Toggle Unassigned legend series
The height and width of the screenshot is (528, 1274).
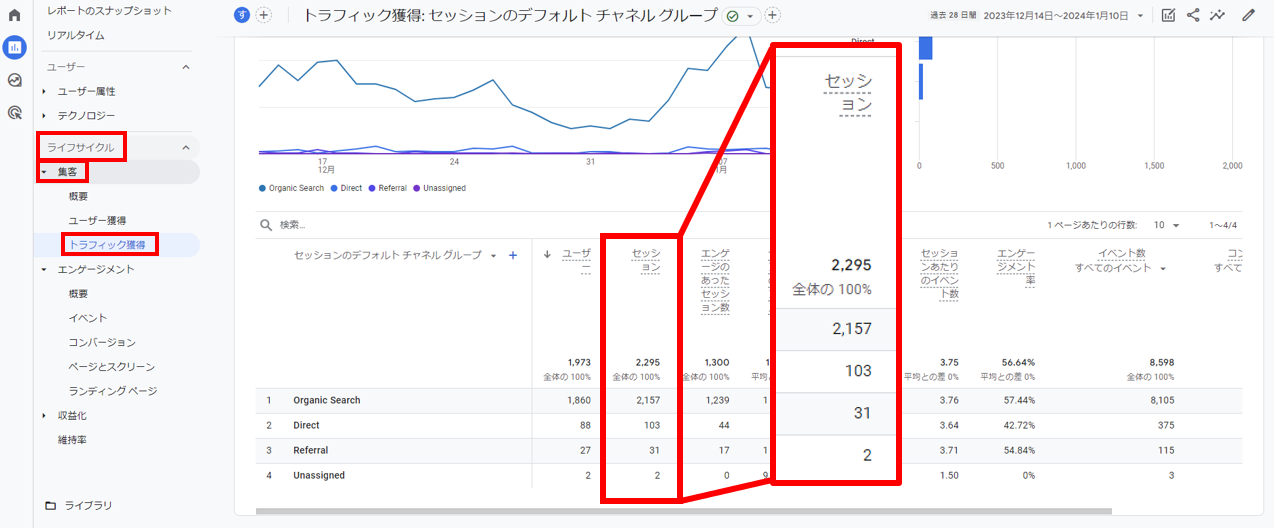pos(441,188)
